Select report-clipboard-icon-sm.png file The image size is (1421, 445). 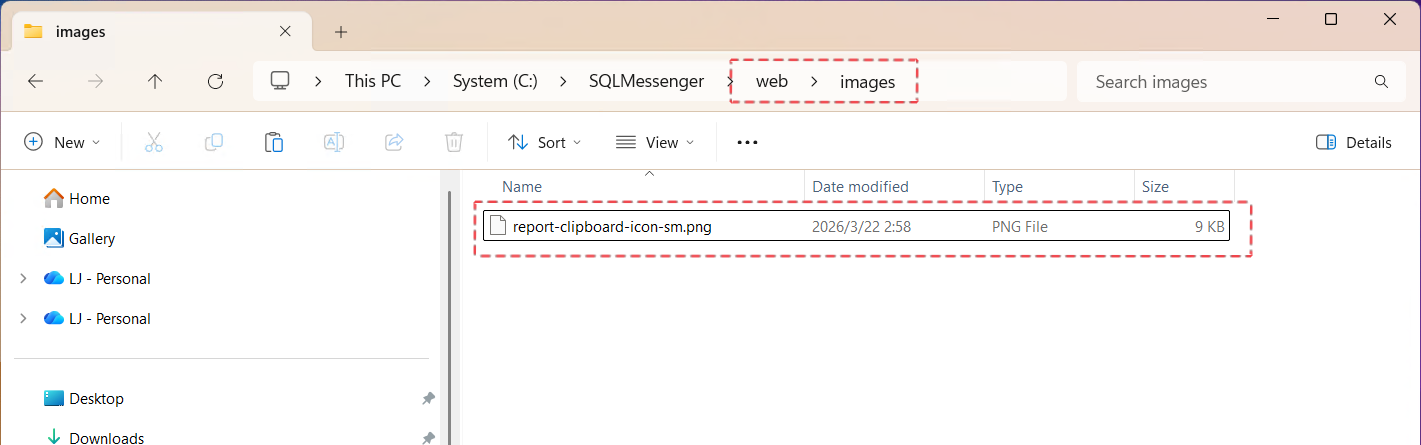[611, 227]
